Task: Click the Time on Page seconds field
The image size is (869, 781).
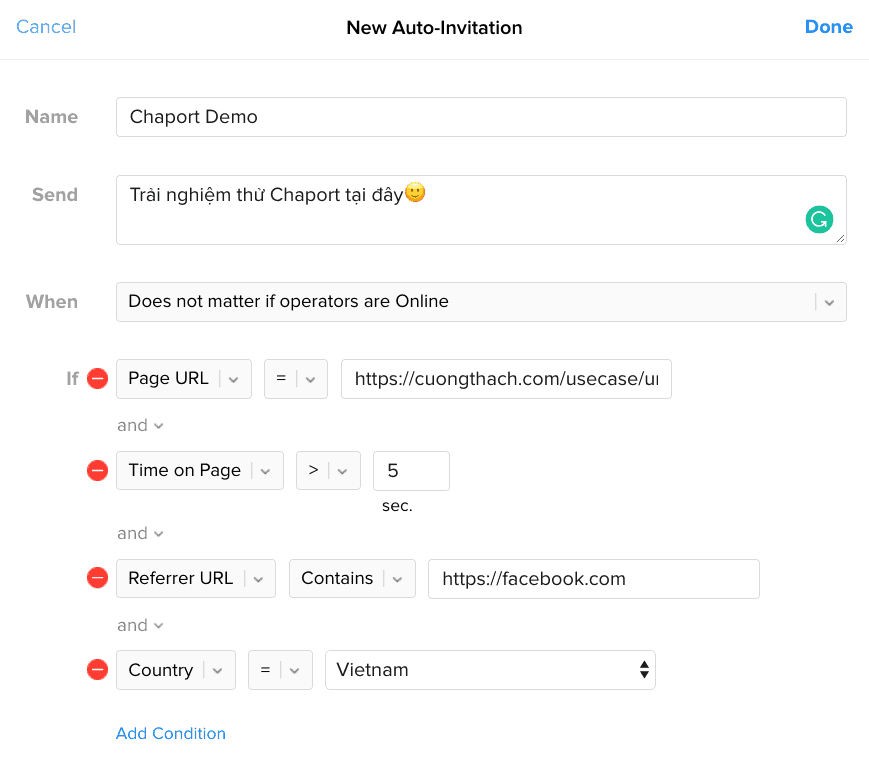Action: pos(411,471)
